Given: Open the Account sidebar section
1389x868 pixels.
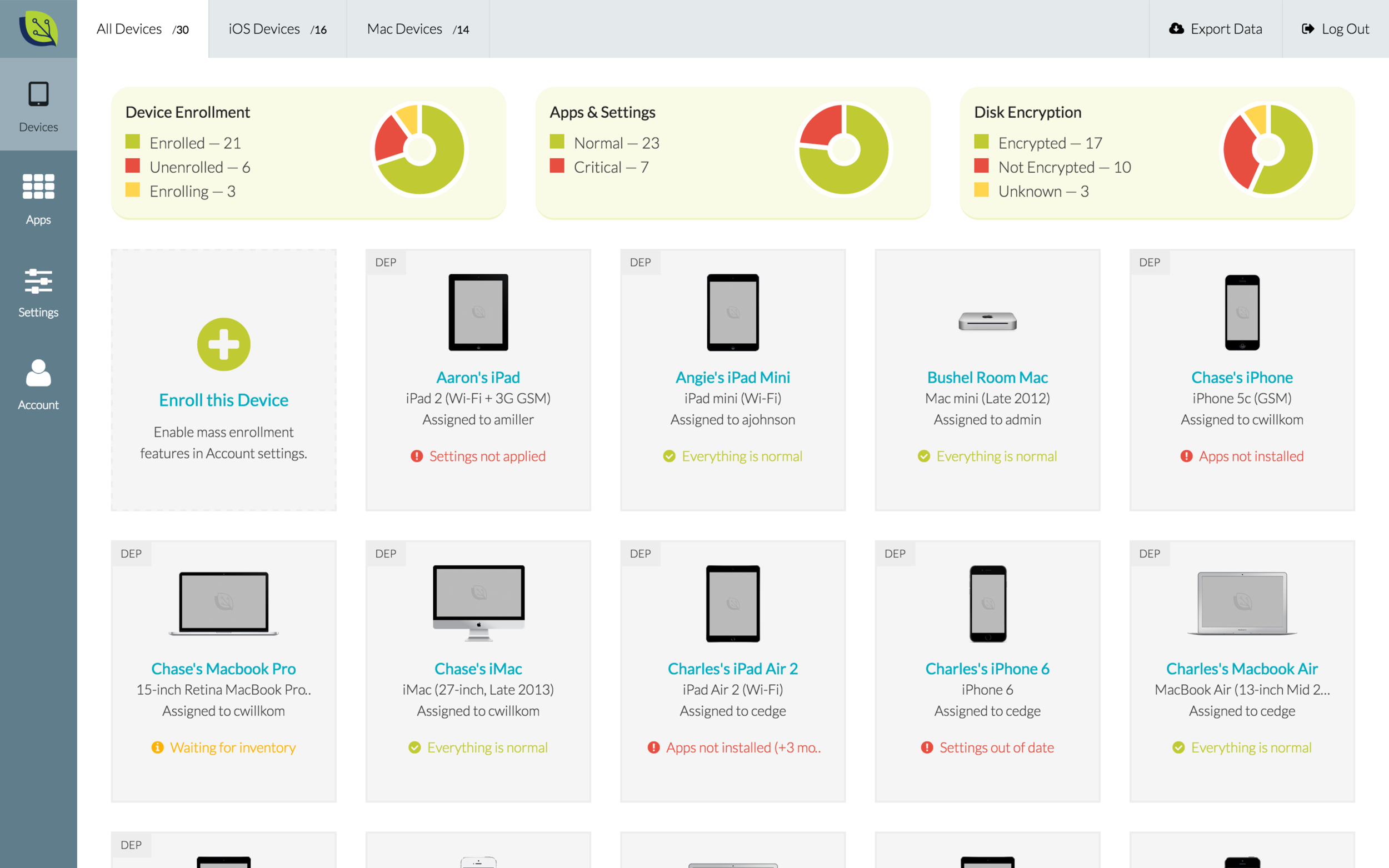Looking at the screenshot, I should (38, 385).
